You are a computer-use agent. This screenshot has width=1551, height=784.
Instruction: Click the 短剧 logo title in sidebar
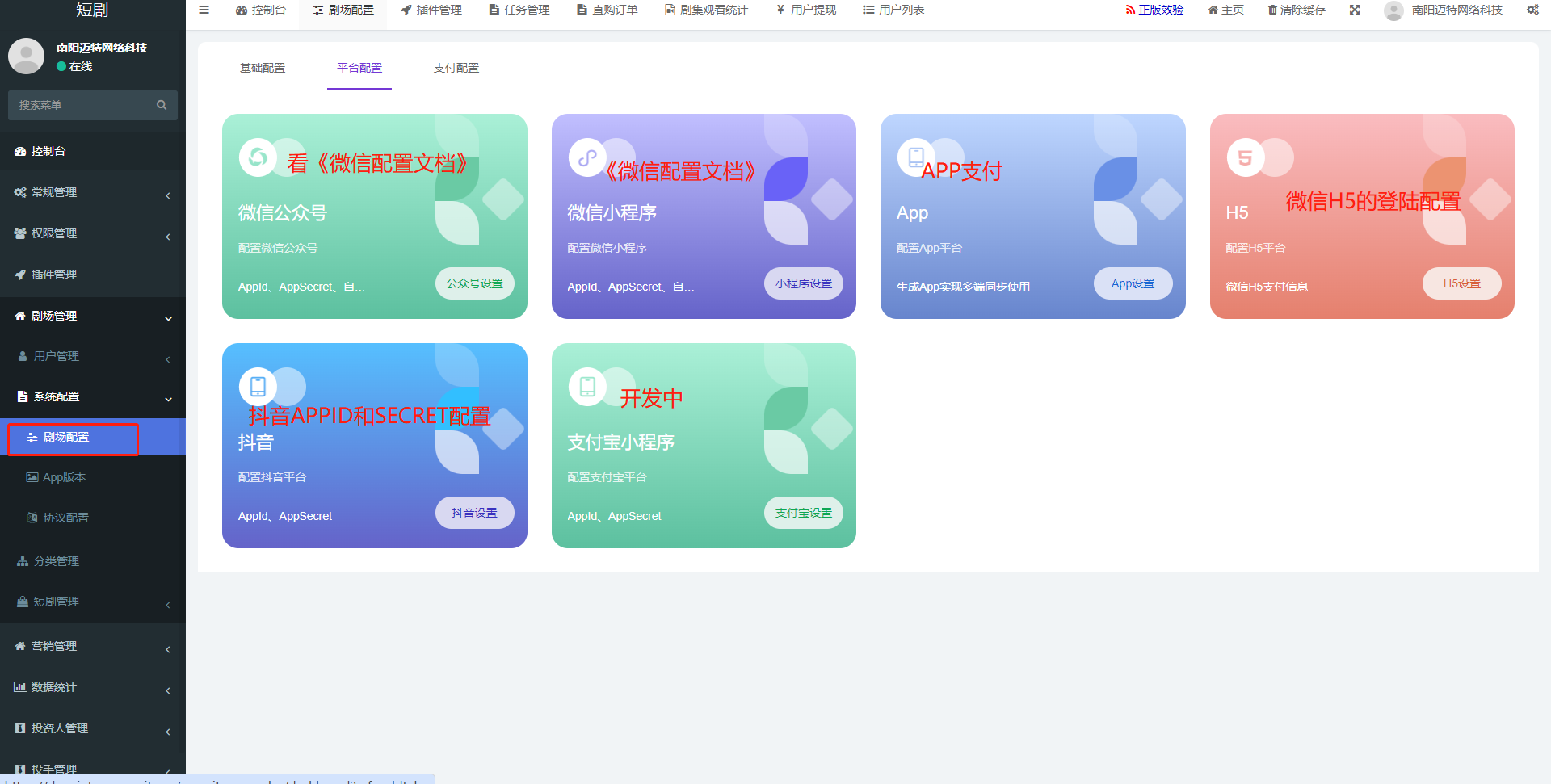pyautogui.click(x=92, y=10)
